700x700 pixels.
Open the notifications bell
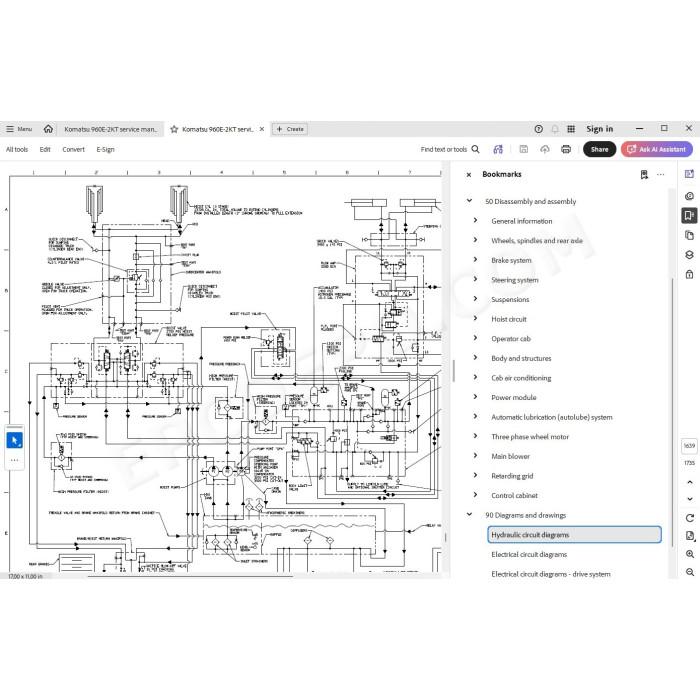click(x=554, y=129)
